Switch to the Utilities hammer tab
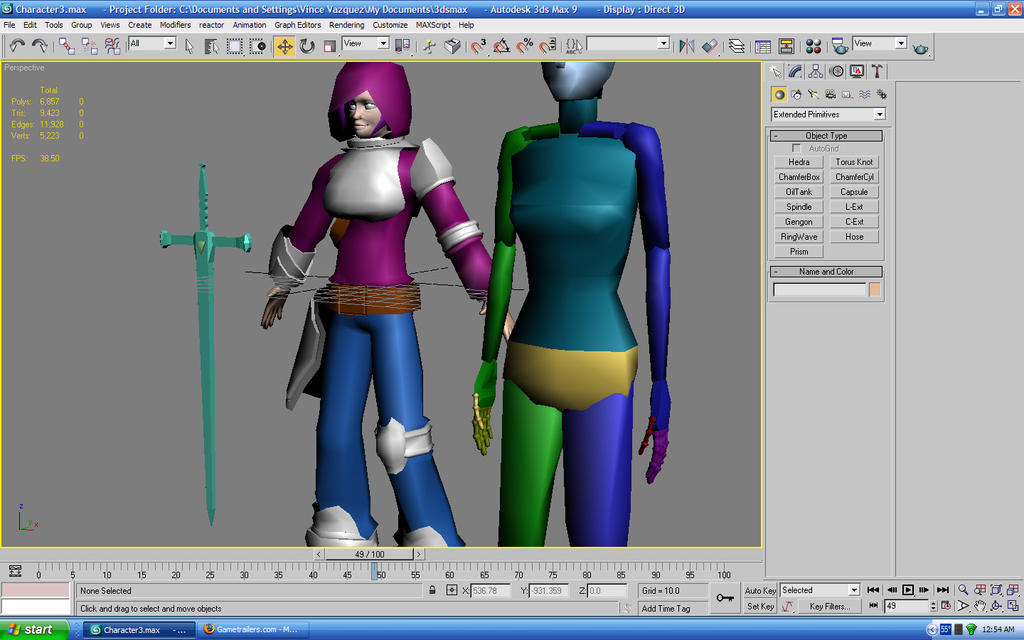The width and height of the screenshot is (1024, 640). pyautogui.click(x=877, y=71)
